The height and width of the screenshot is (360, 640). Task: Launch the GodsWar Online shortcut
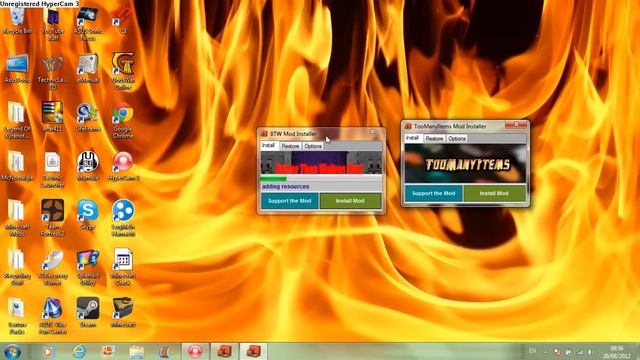(123, 71)
